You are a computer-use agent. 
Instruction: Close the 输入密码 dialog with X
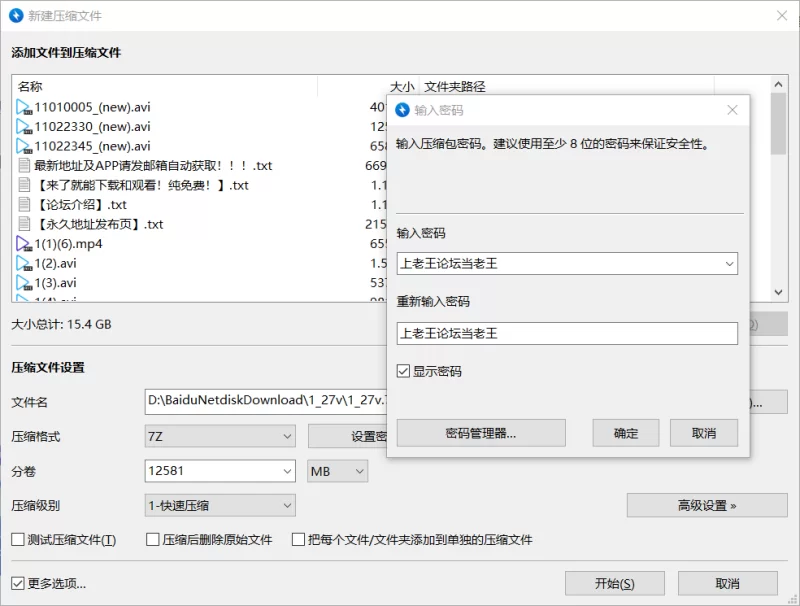tap(732, 110)
